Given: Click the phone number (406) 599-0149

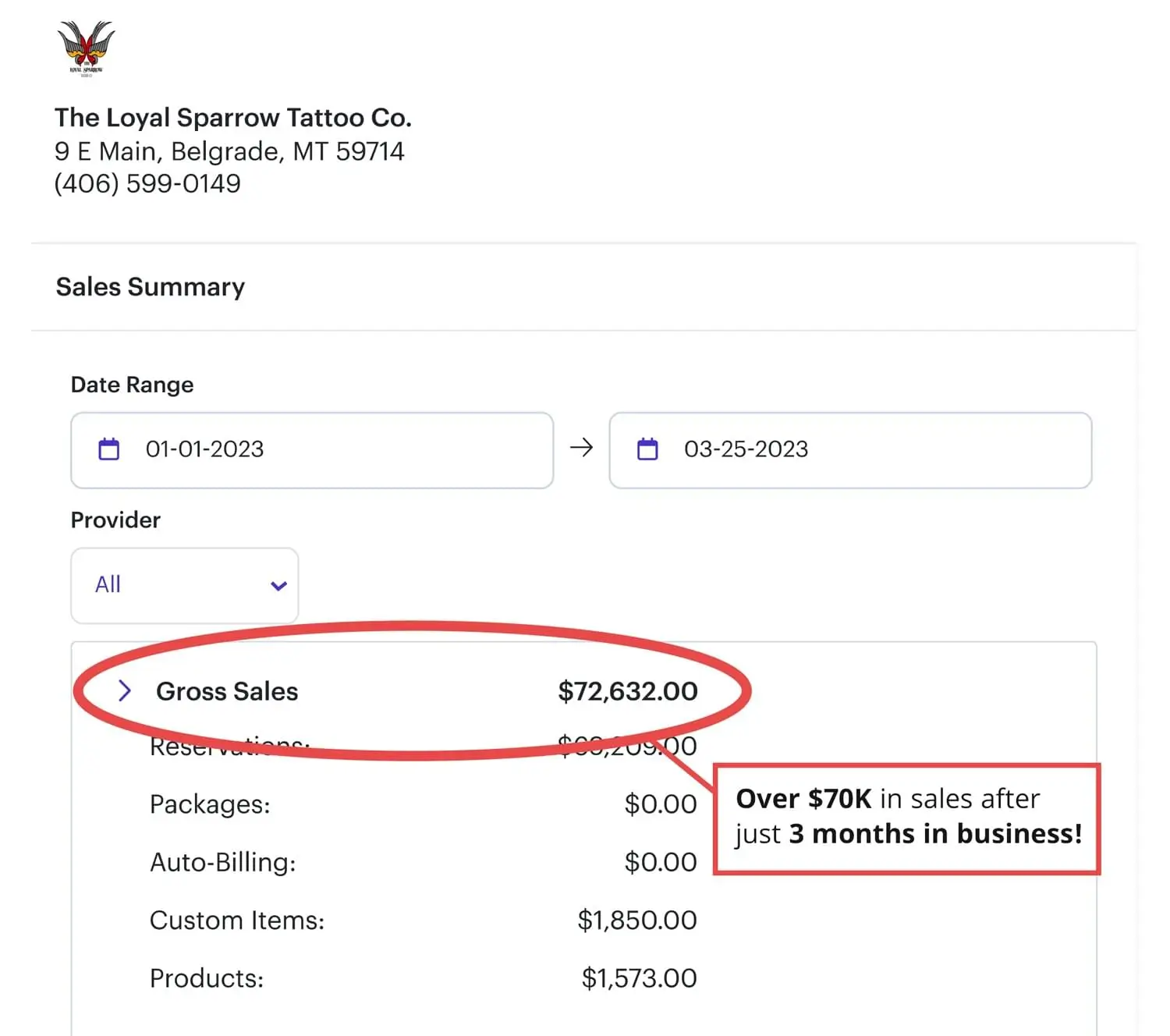Looking at the screenshot, I should coord(147,183).
